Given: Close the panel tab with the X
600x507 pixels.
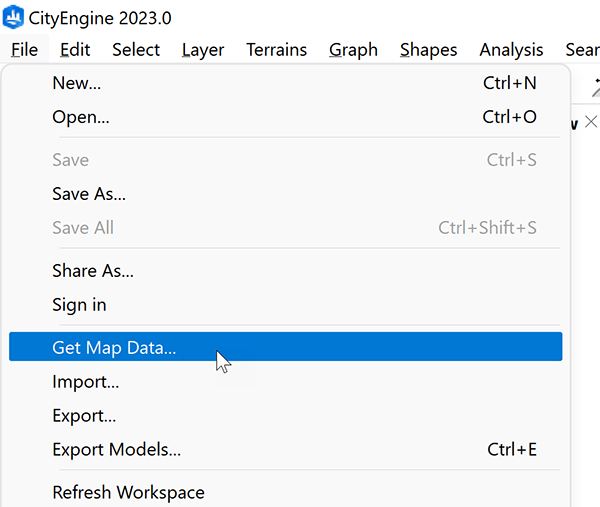Looking at the screenshot, I should coord(591,123).
